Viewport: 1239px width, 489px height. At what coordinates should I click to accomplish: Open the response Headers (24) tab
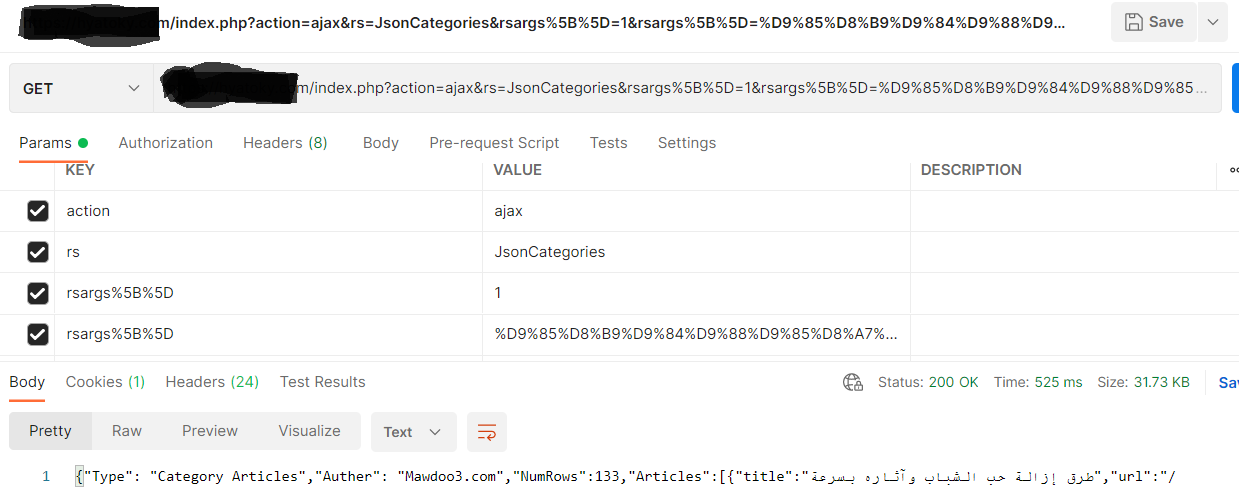point(212,382)
